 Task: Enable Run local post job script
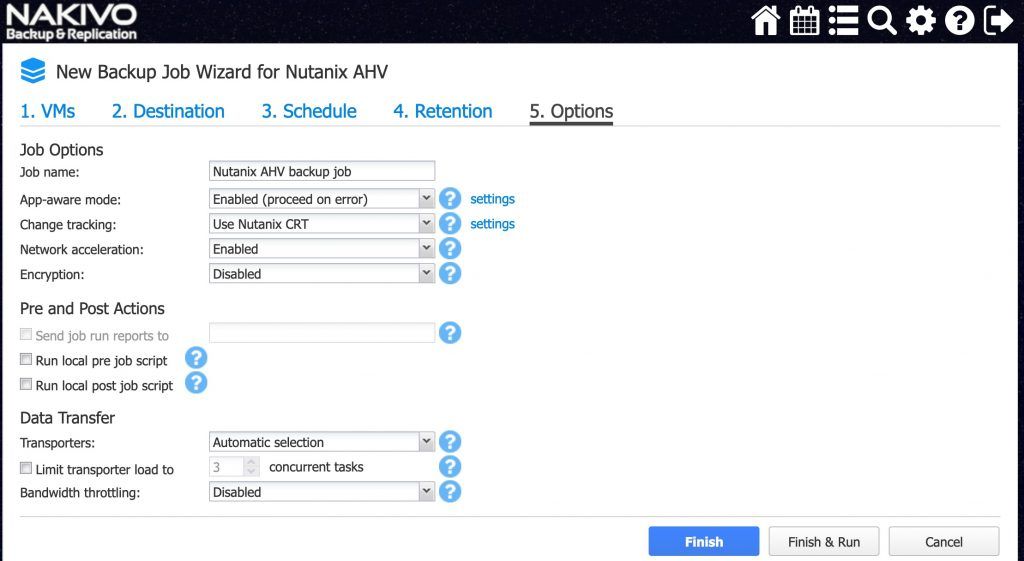[26, 384]
